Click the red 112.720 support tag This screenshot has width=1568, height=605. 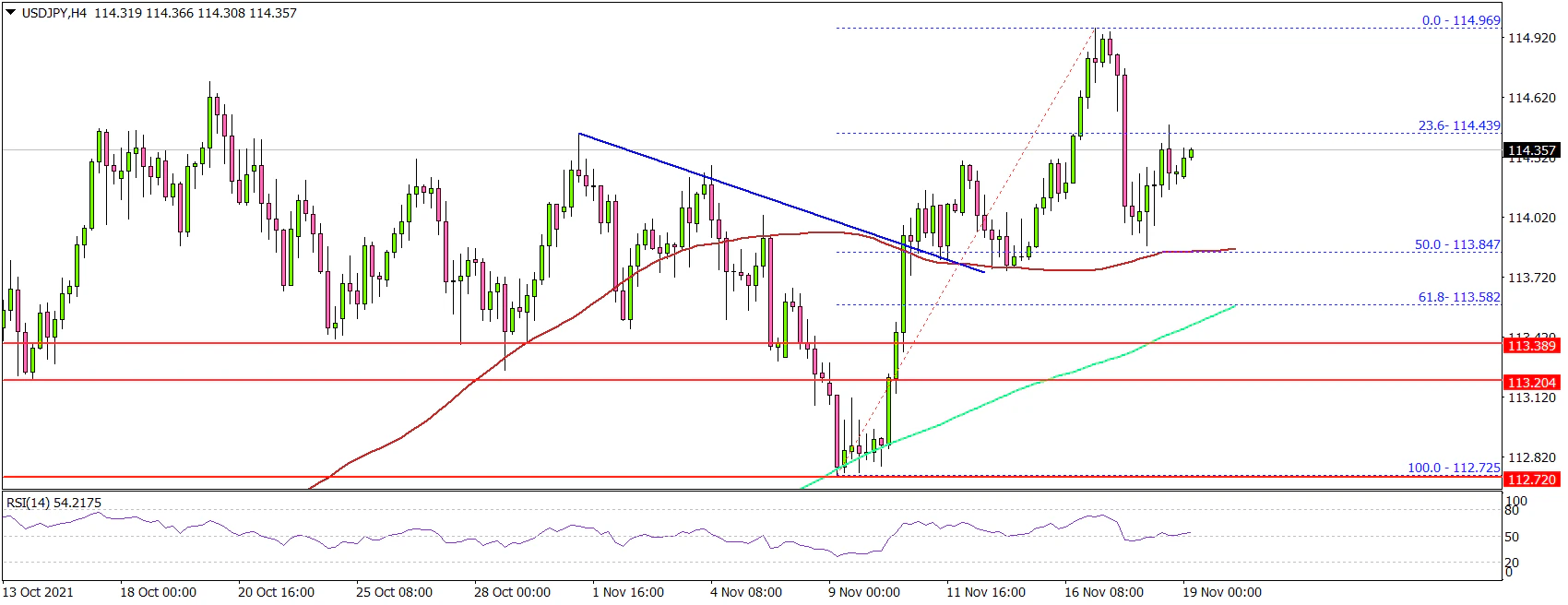click(1531, 480)
